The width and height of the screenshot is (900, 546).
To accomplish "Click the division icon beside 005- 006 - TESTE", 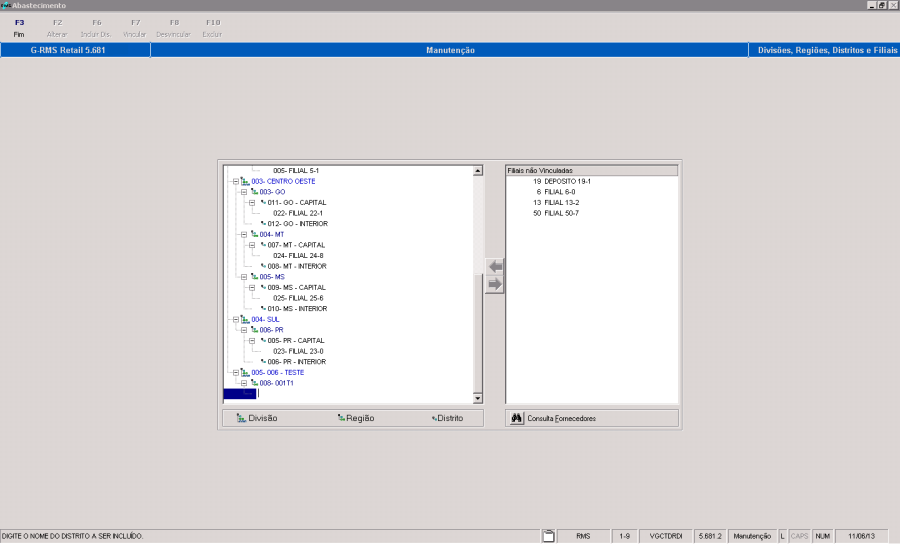I will point(245,373).
